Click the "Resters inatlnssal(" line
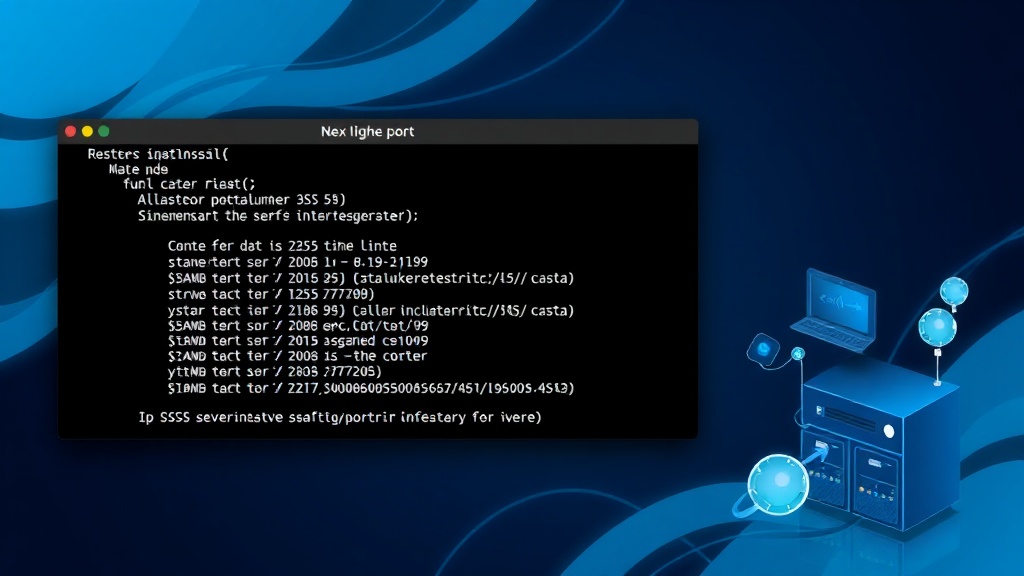 (158, 154)
